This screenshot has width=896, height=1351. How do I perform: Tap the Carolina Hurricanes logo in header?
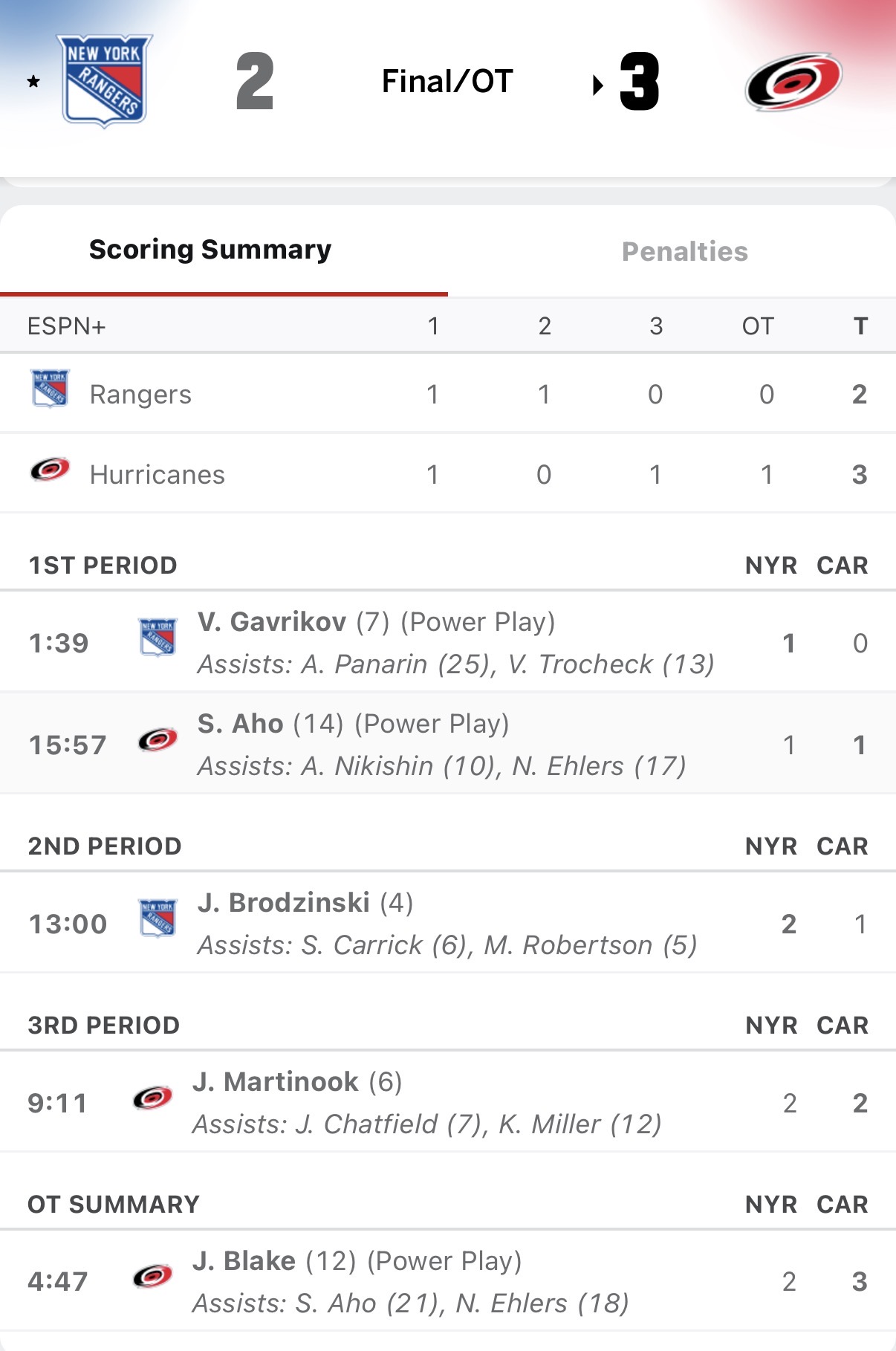coord(793,82)
